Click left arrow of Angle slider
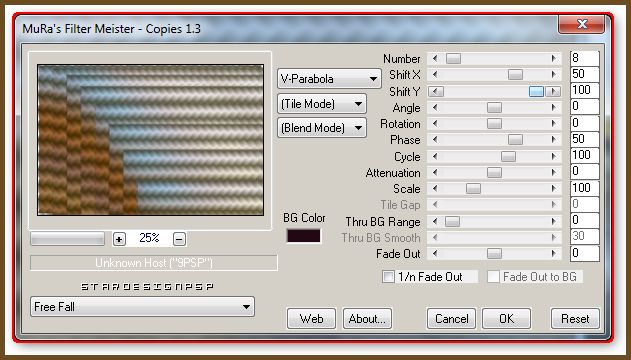Image resolution: width=631 pixels, height=360 pixels. 435,107
